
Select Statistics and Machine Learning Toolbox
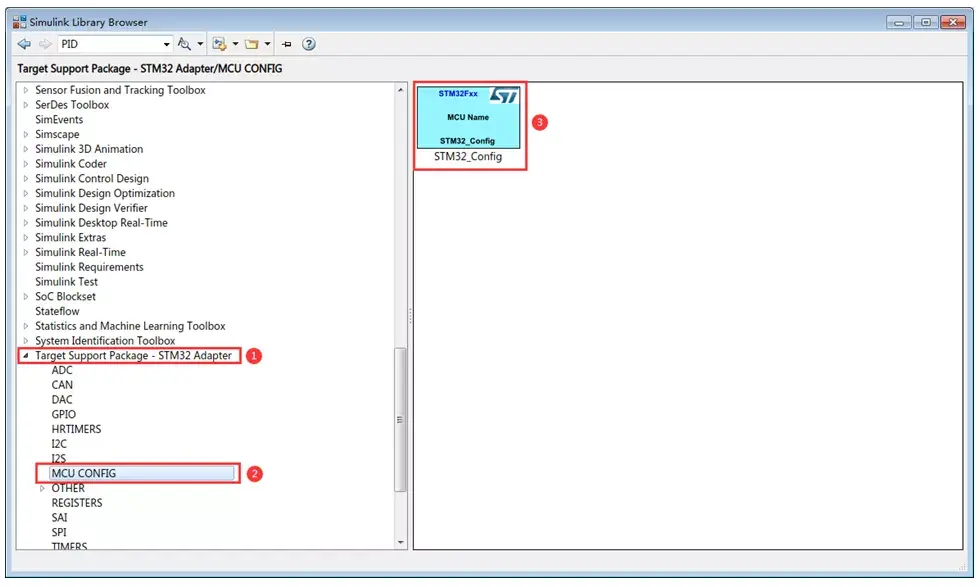[x=130, y=326]
